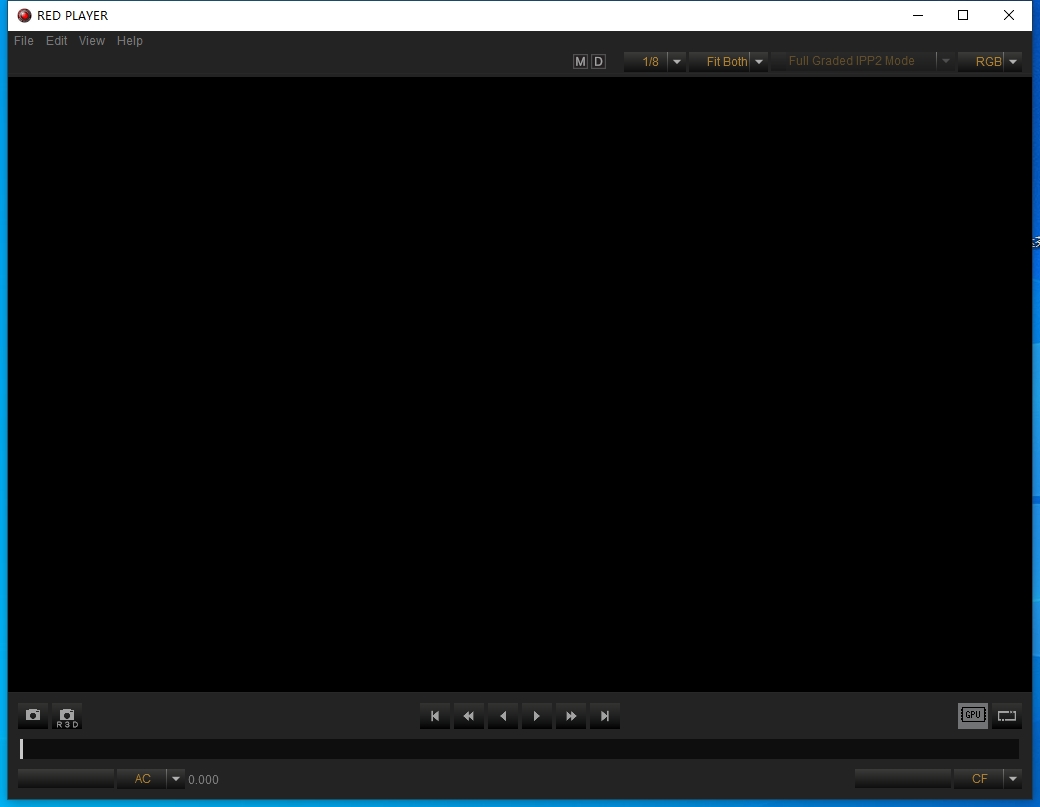Toggle the memory chip icon button
This screenshot has height=807, width=1040.
click(x=1007, y=715)
